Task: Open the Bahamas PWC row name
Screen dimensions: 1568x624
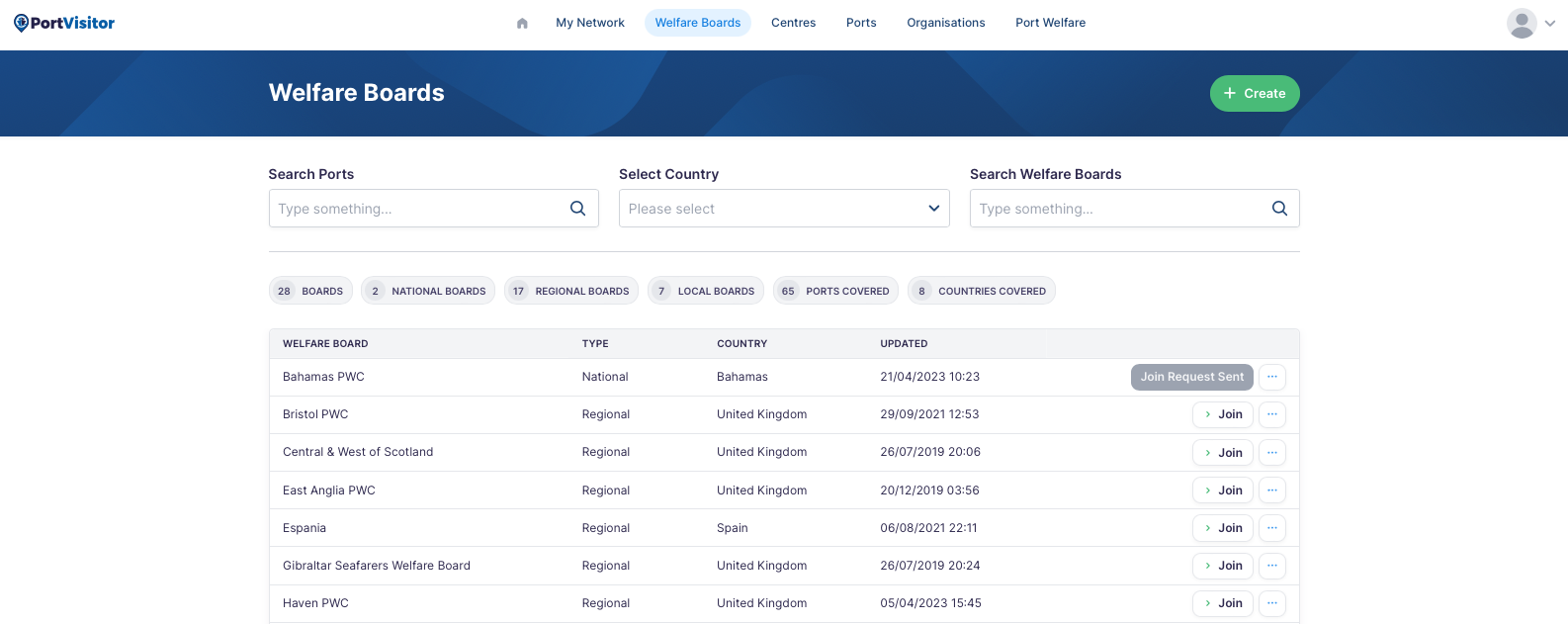Action: point(323,377)
